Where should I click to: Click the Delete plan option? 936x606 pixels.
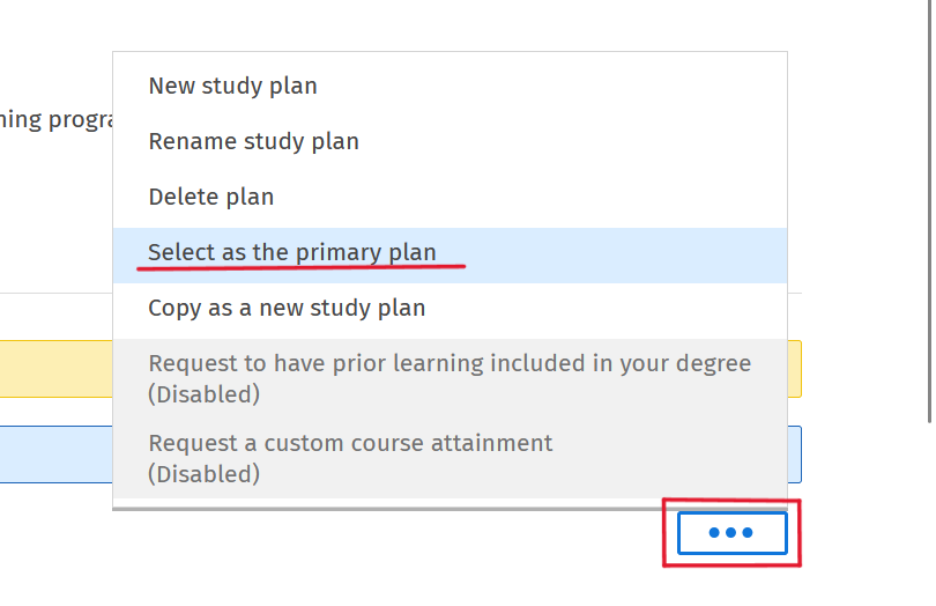(449, 197)
